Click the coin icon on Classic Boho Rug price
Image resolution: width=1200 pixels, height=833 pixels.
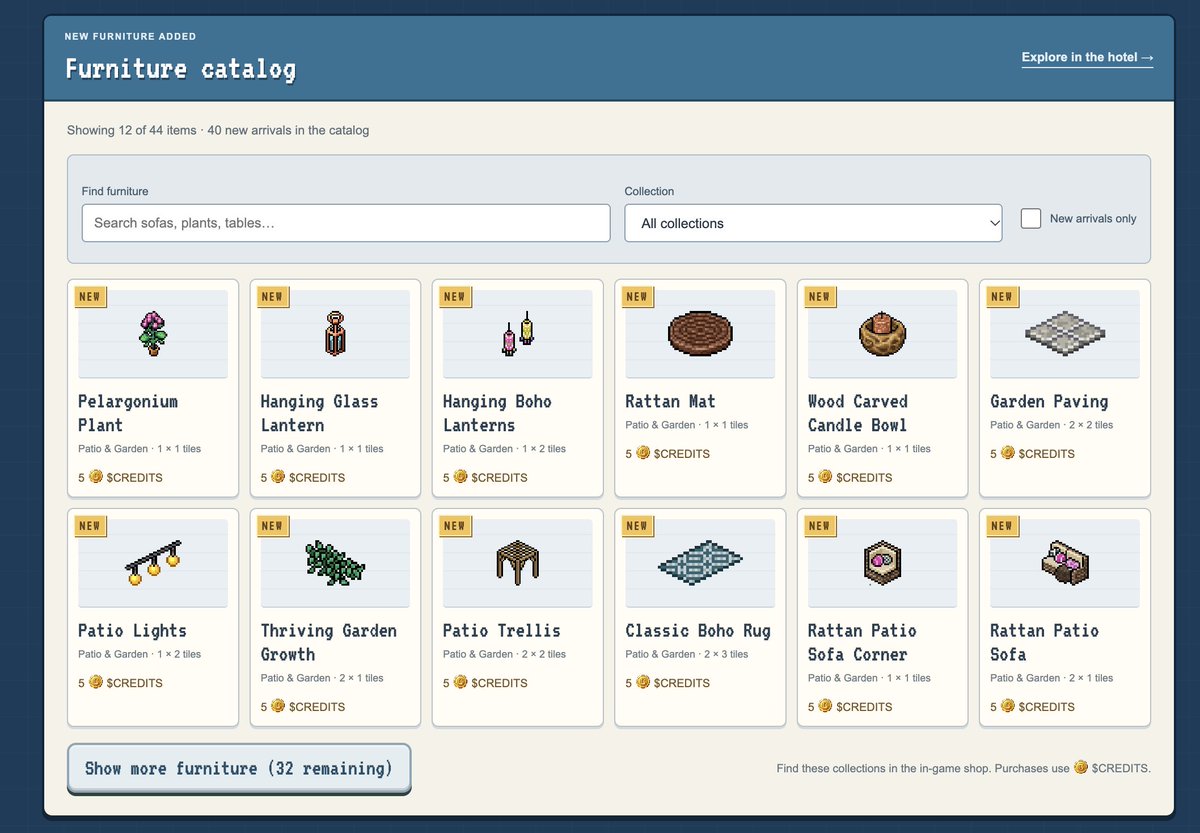(643, 682)
